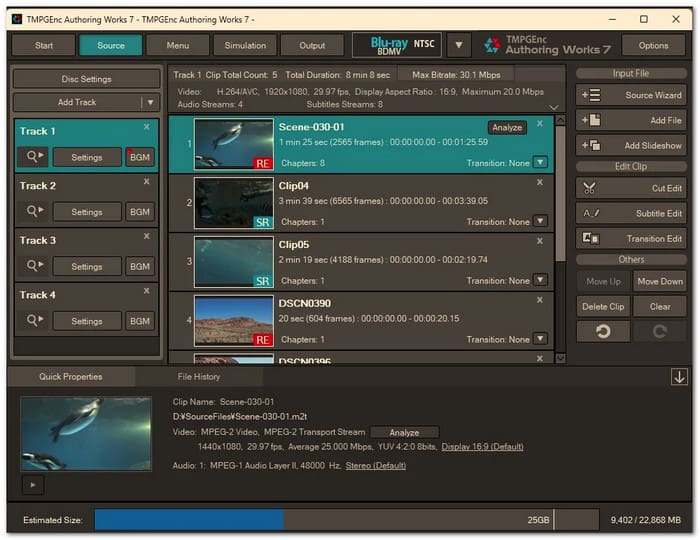Go to the Start step

[44, 46]
